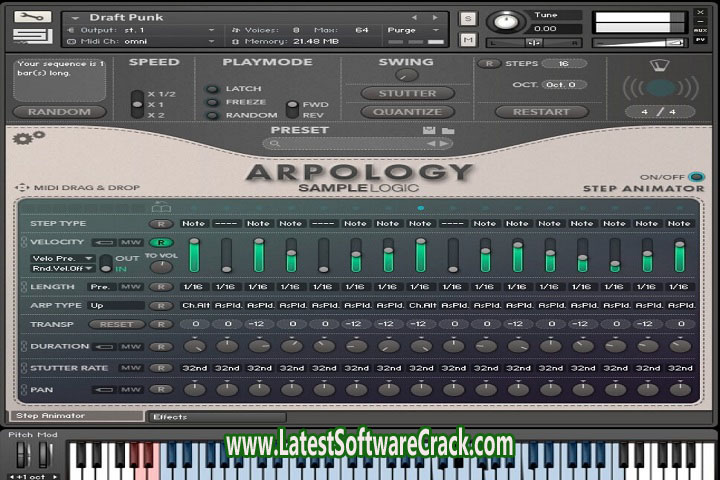Randomize Pan with its R button

pyautogui.click(x=161, y=390)
